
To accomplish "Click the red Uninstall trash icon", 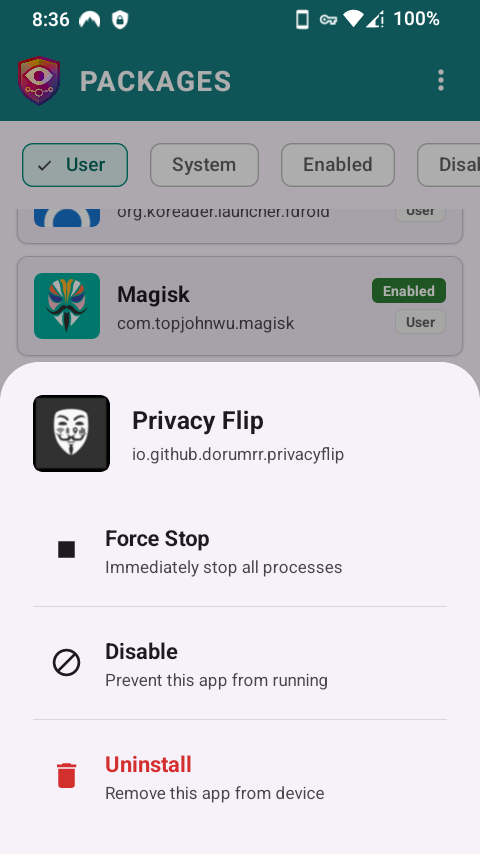I will (x=66, y=776).
